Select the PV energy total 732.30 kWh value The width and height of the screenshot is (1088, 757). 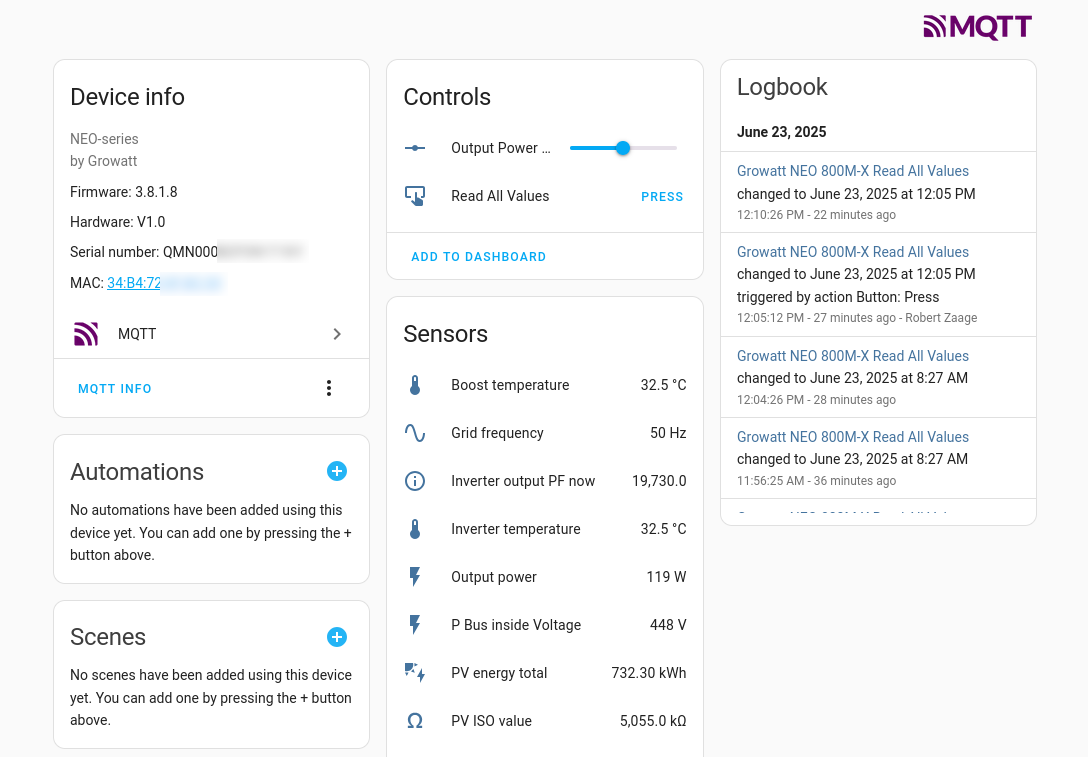click(x=649, y=673)
